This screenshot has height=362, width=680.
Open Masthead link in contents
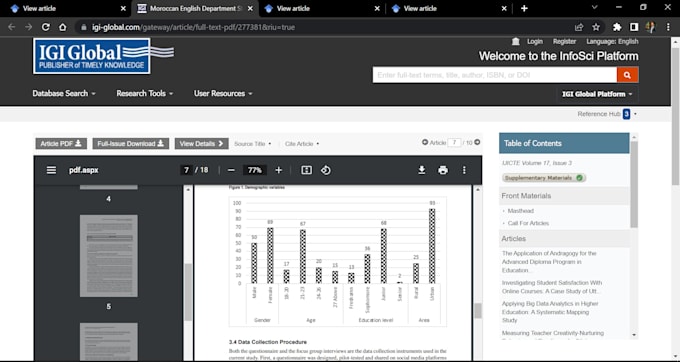[520, 211]
